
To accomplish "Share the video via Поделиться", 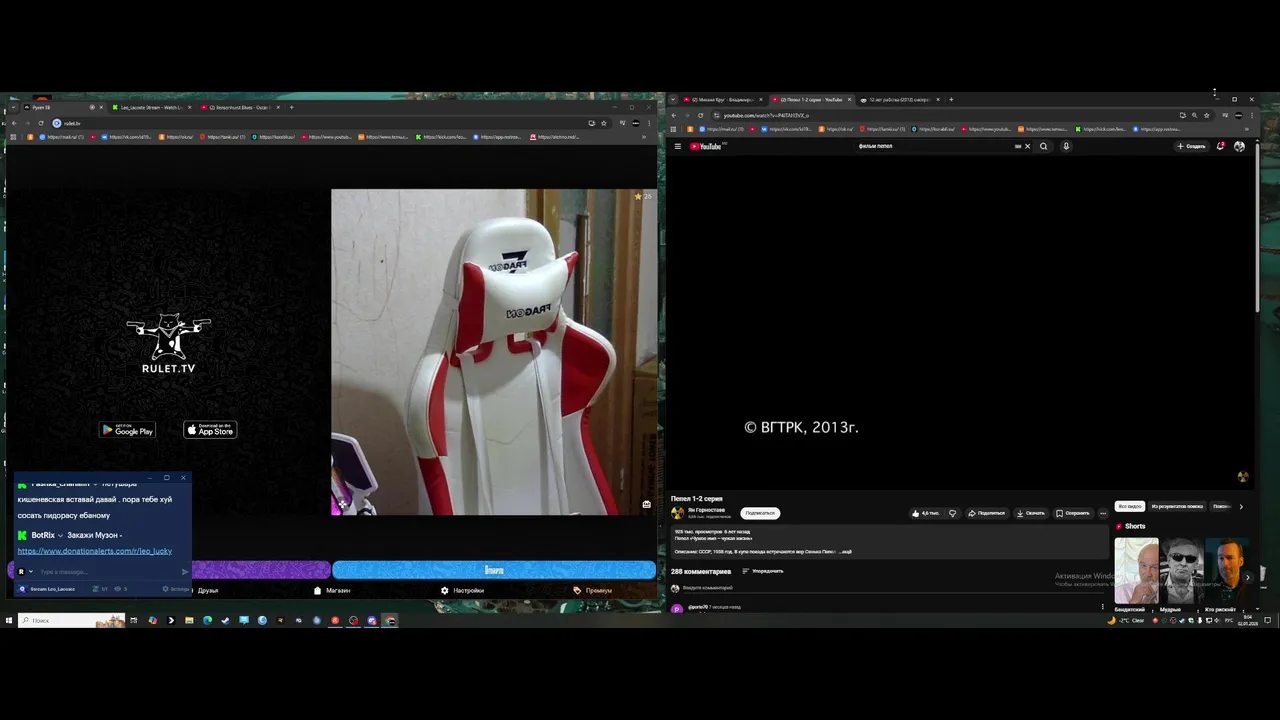I will click(x=986, y=513).
